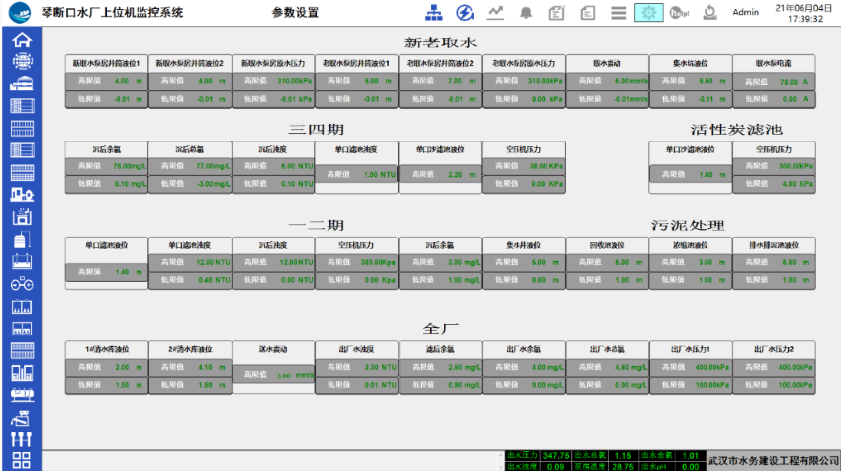The image size is (841, 471).
Task: Open the trend curve chart icon
Action: pyautogui.click(x=495, y=13)
